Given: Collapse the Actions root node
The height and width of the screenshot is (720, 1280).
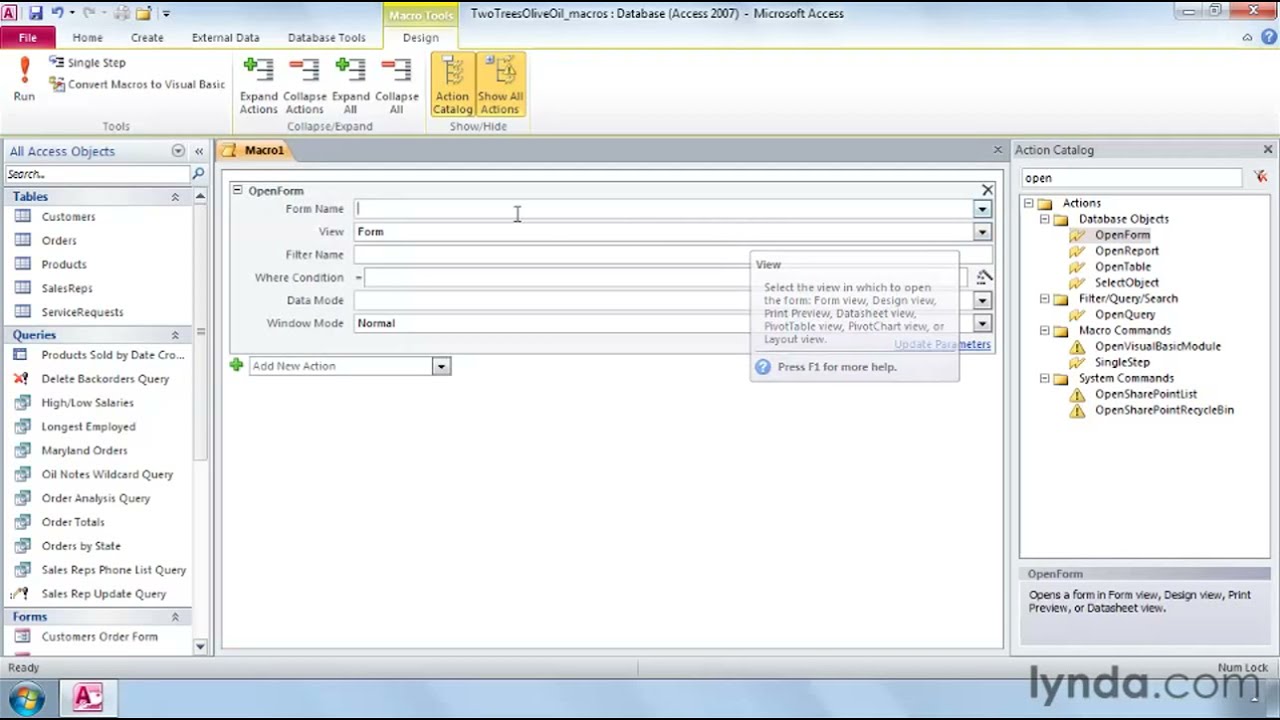Looking at the screenshot, I should (1028, 203).
